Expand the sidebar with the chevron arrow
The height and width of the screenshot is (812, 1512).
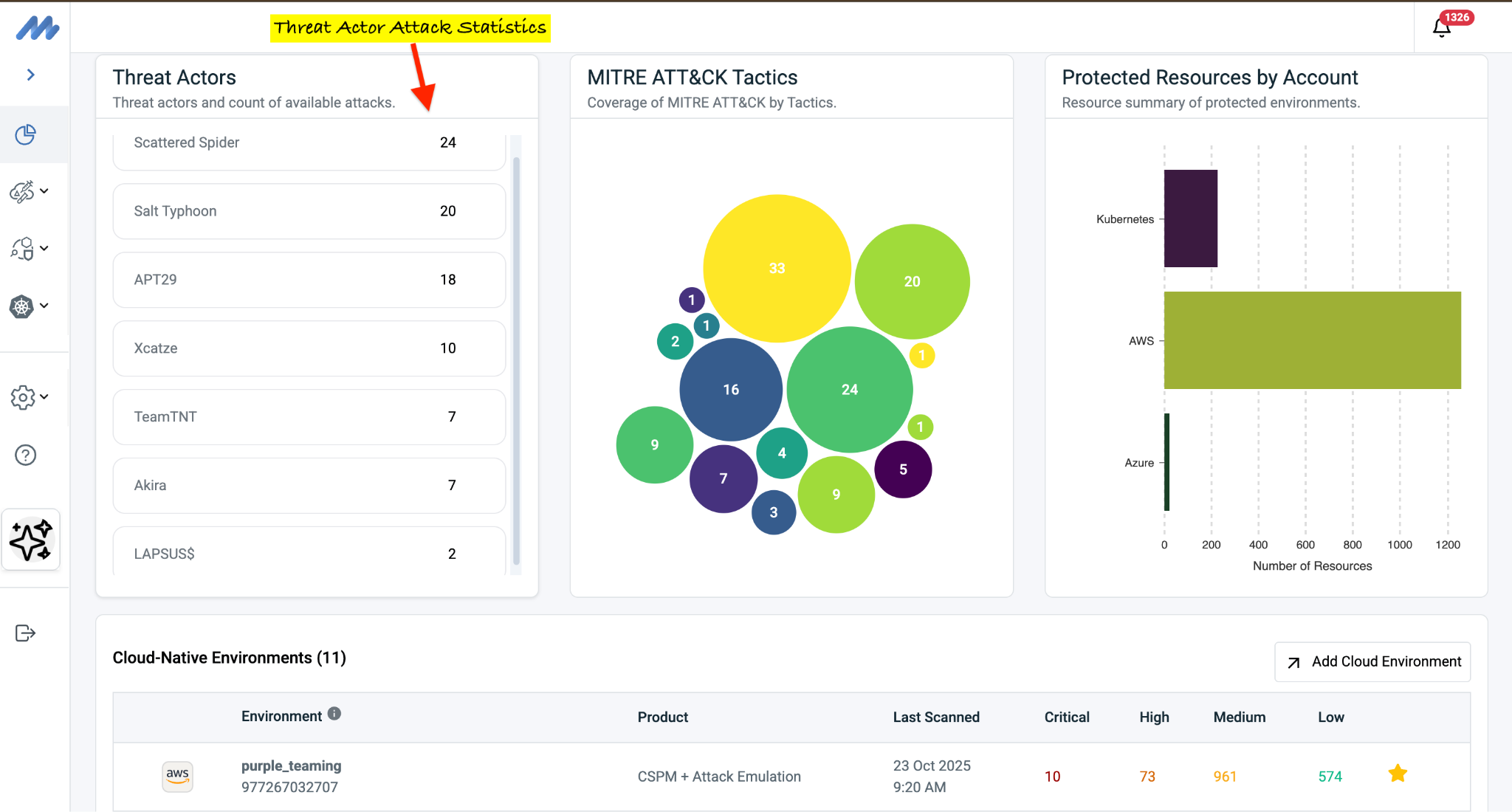[x=30, y=75]
